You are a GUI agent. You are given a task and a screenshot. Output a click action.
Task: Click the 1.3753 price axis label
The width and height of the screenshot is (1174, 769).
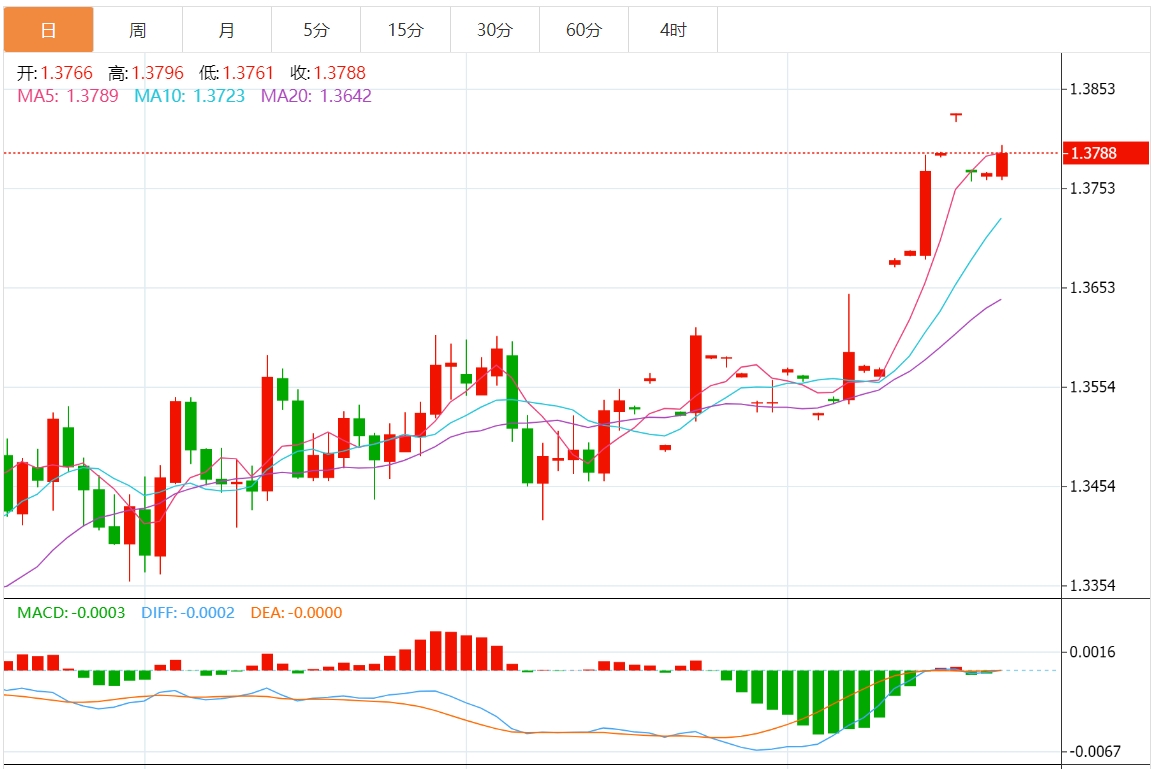click(1092, 188)
